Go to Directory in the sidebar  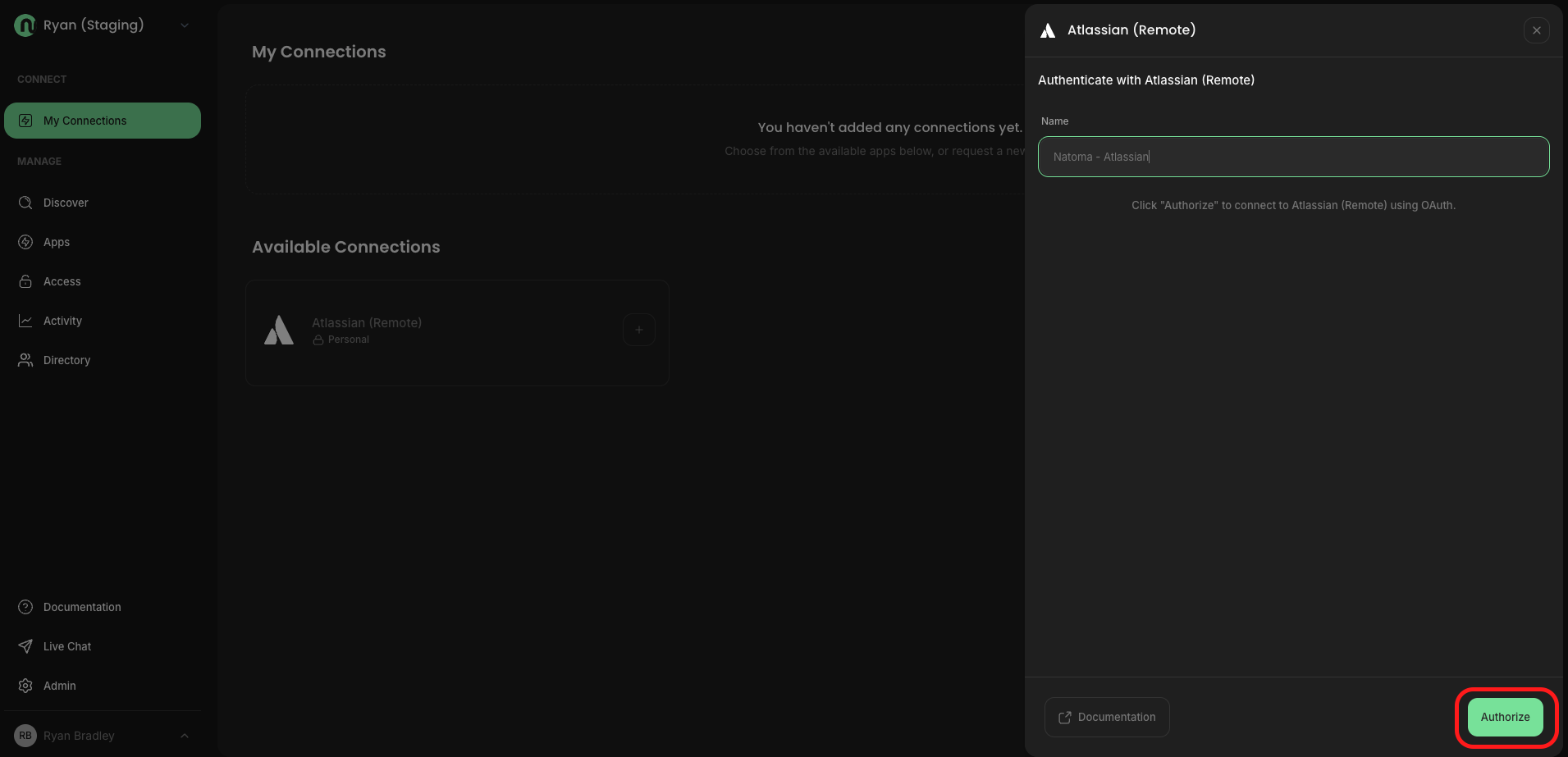click(x=66, y=360)
